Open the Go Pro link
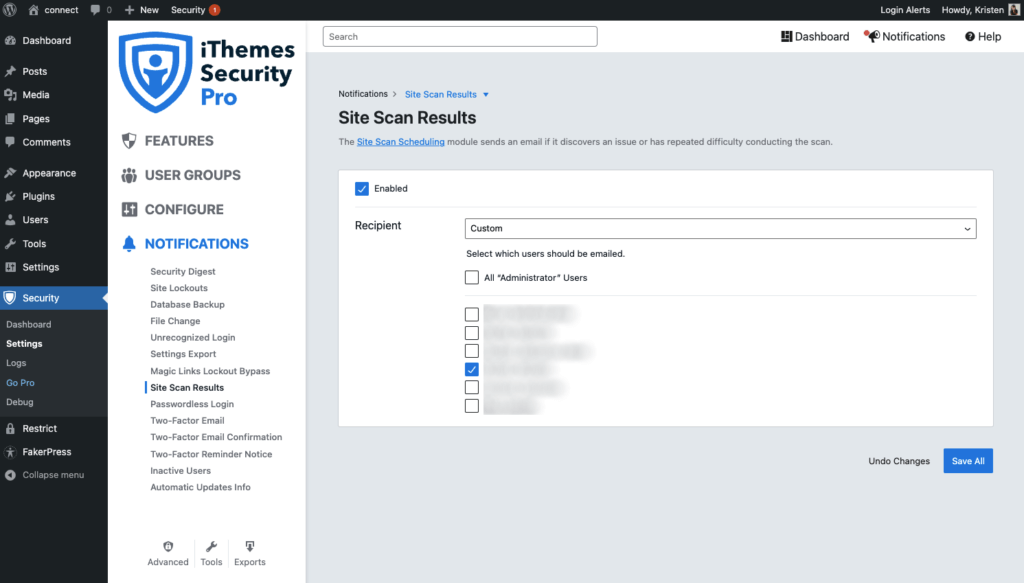The width and height of the screenshot is (1024, 583). 20,383
